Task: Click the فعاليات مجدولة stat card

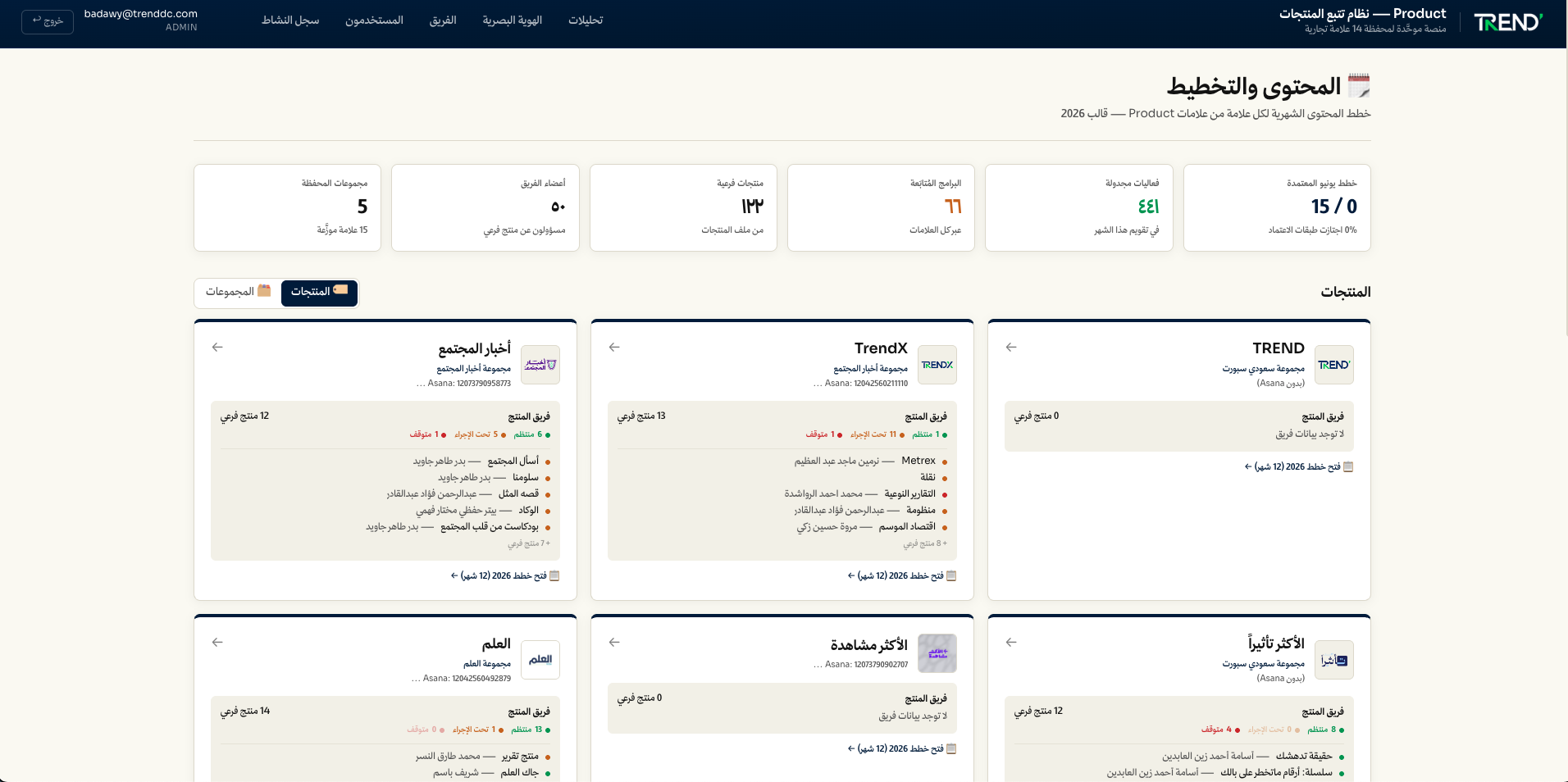Action: pyautogui.click(x=1079, y=207)
